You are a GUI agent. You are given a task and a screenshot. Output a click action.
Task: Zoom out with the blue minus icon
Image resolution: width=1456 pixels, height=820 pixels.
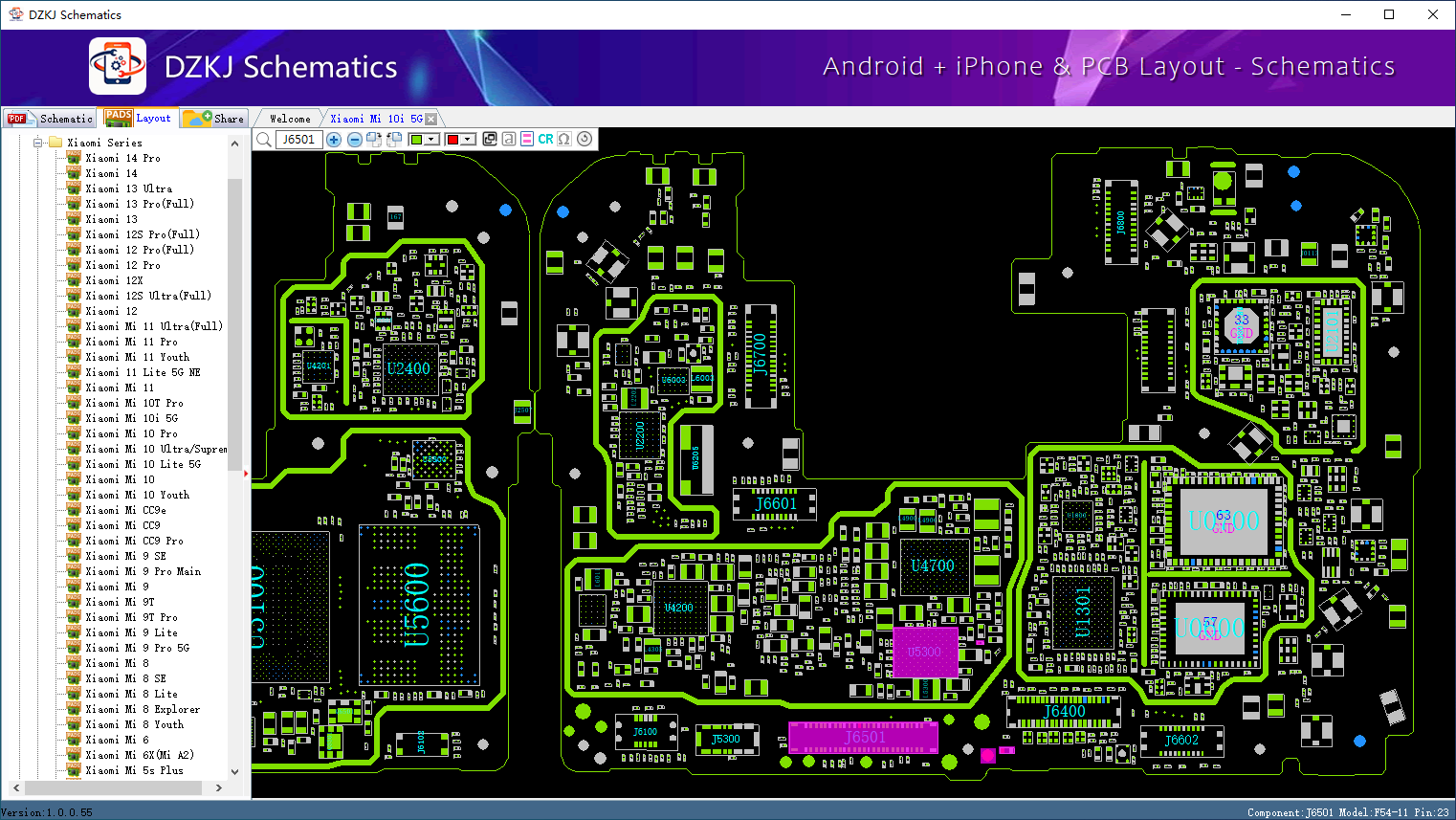click(355, 140)
